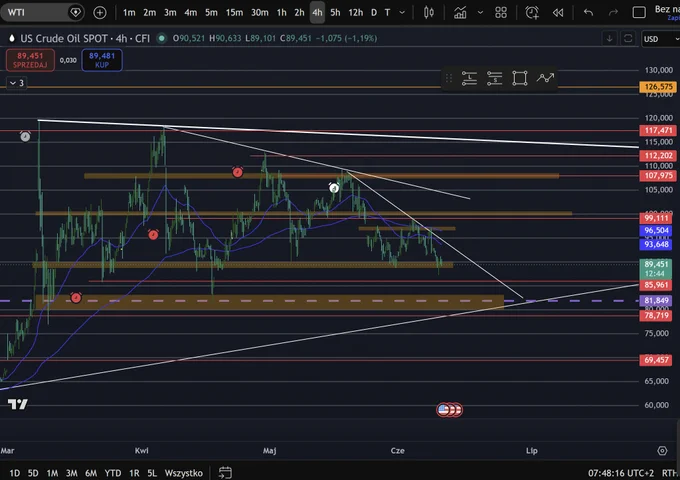Add a compare symbol with plus icon

click(x=100, y=13)
